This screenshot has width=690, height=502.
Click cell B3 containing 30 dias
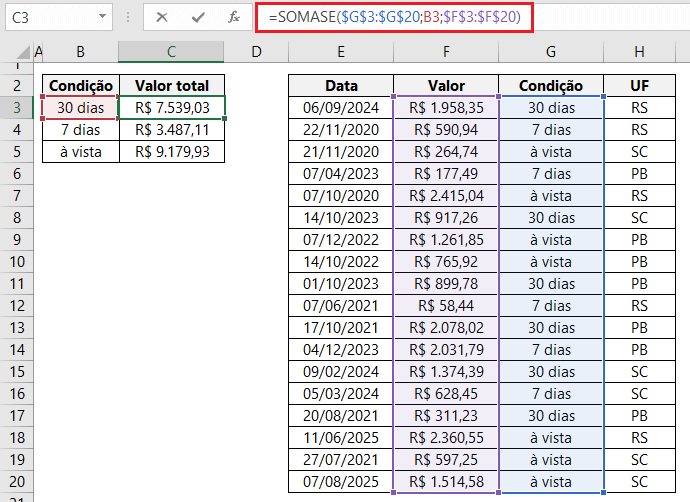(x=81, y=107)
